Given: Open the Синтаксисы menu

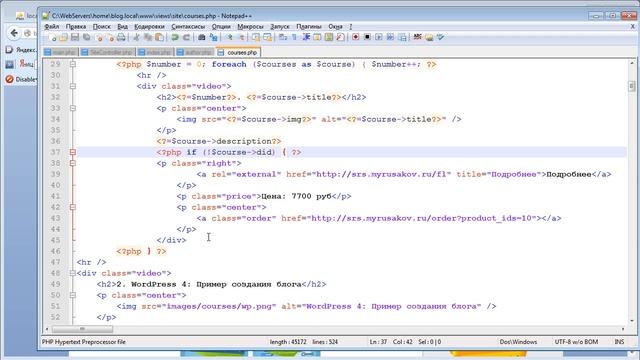Looking at the screenshot, I should (x=188, y=27).
